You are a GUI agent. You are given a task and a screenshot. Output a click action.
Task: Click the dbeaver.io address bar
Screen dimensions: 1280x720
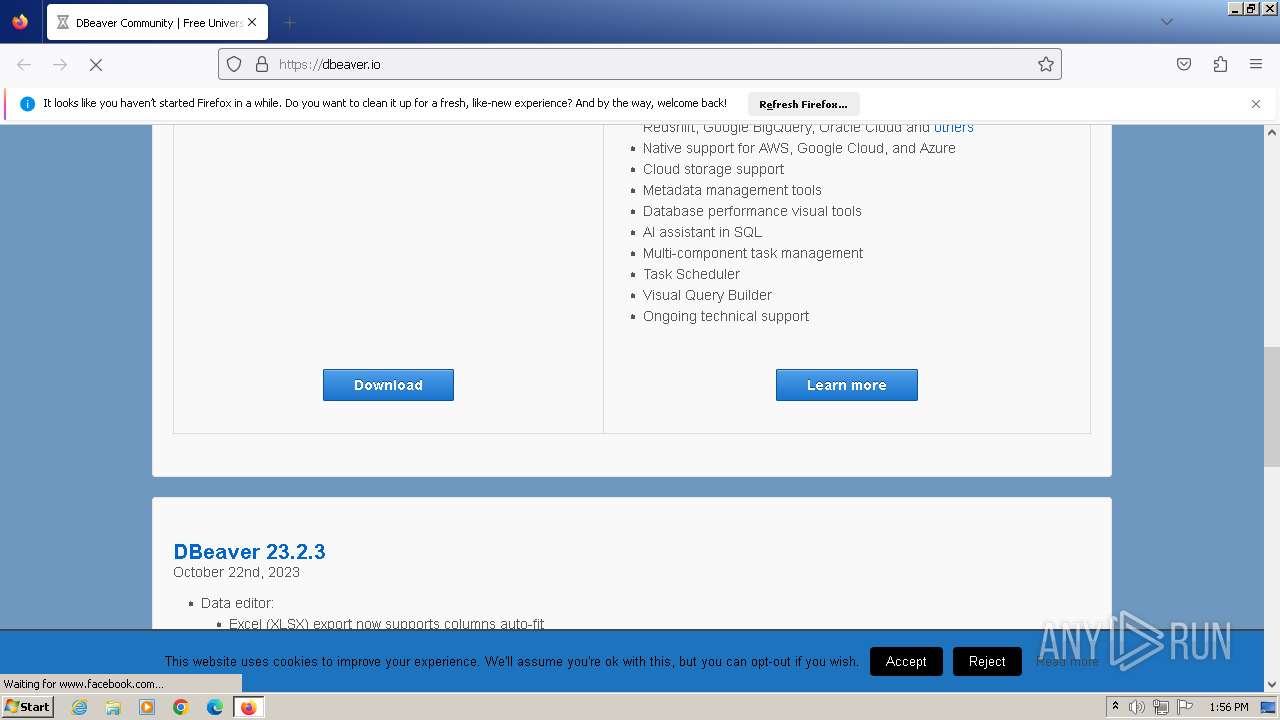(640, 64)
